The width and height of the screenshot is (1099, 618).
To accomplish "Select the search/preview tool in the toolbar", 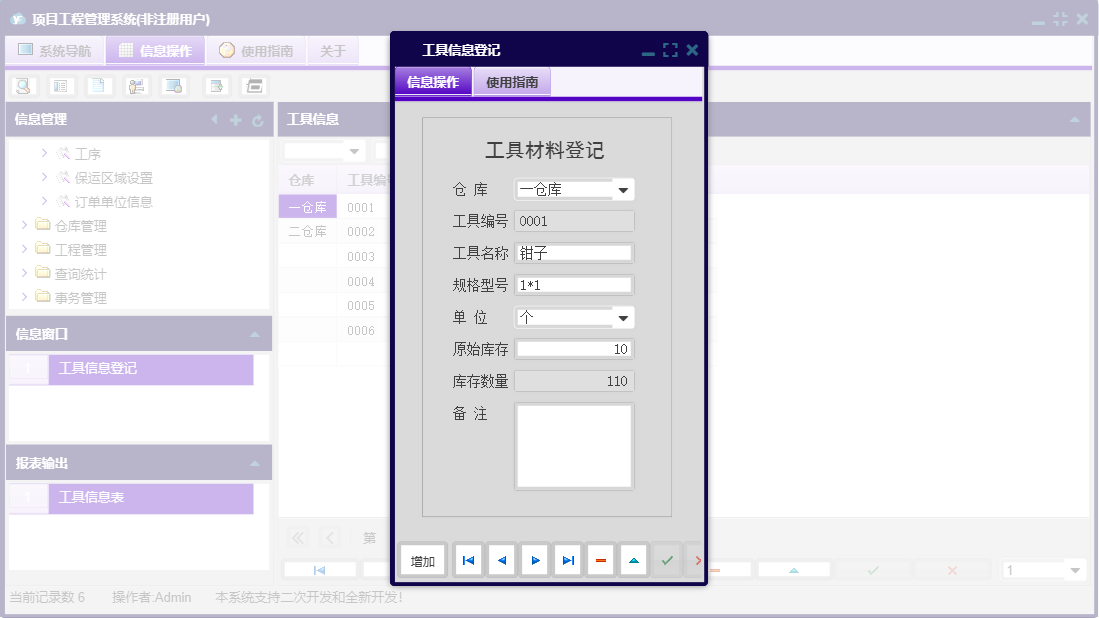I will click(22, 86).
